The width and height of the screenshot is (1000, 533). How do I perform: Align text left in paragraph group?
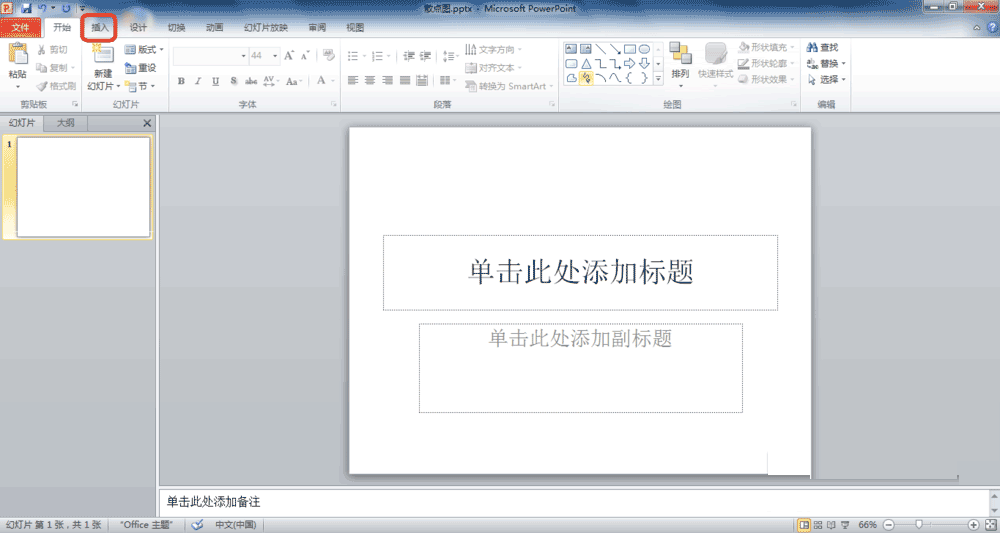point(353,80)
